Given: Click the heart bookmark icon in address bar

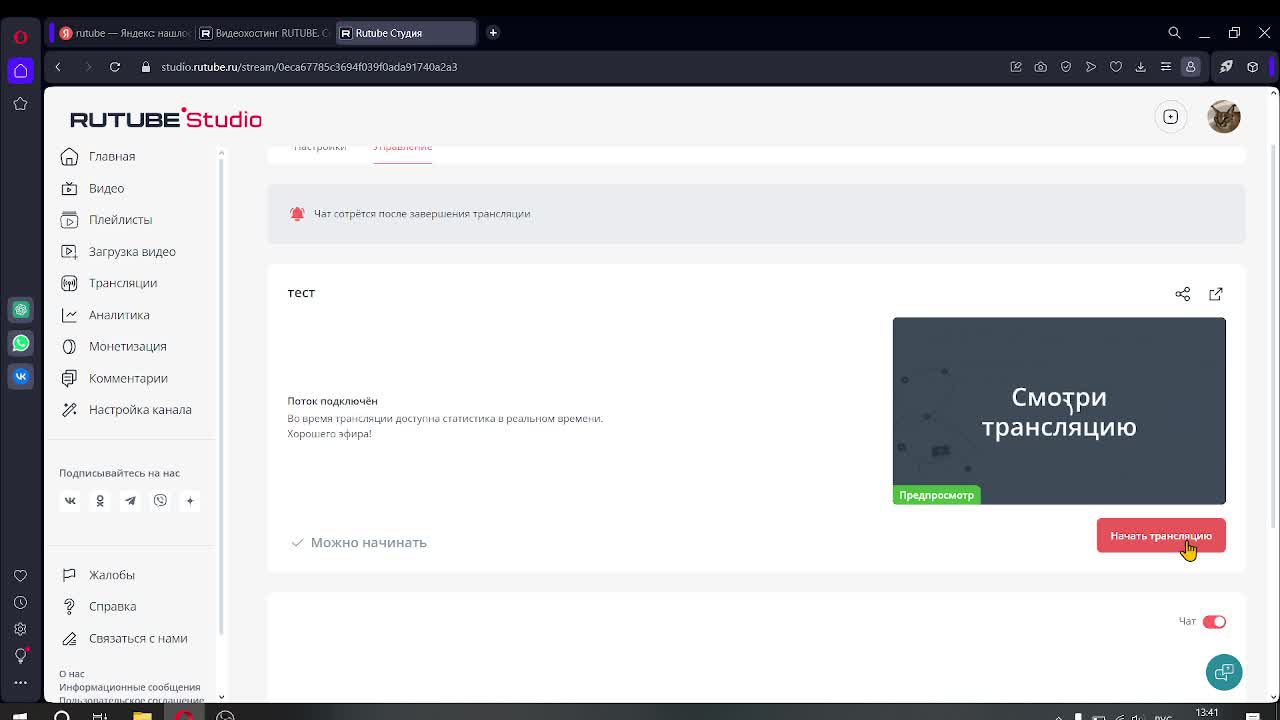Looking at the screenshot, I should pyautogui.click(x=1116, y=67).
